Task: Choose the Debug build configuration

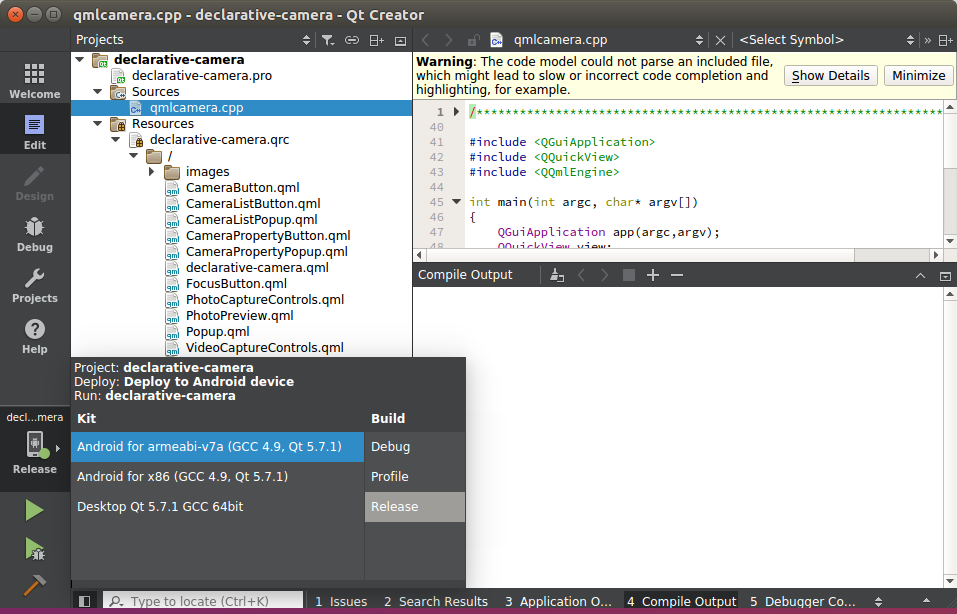Action: coord(415,447)
